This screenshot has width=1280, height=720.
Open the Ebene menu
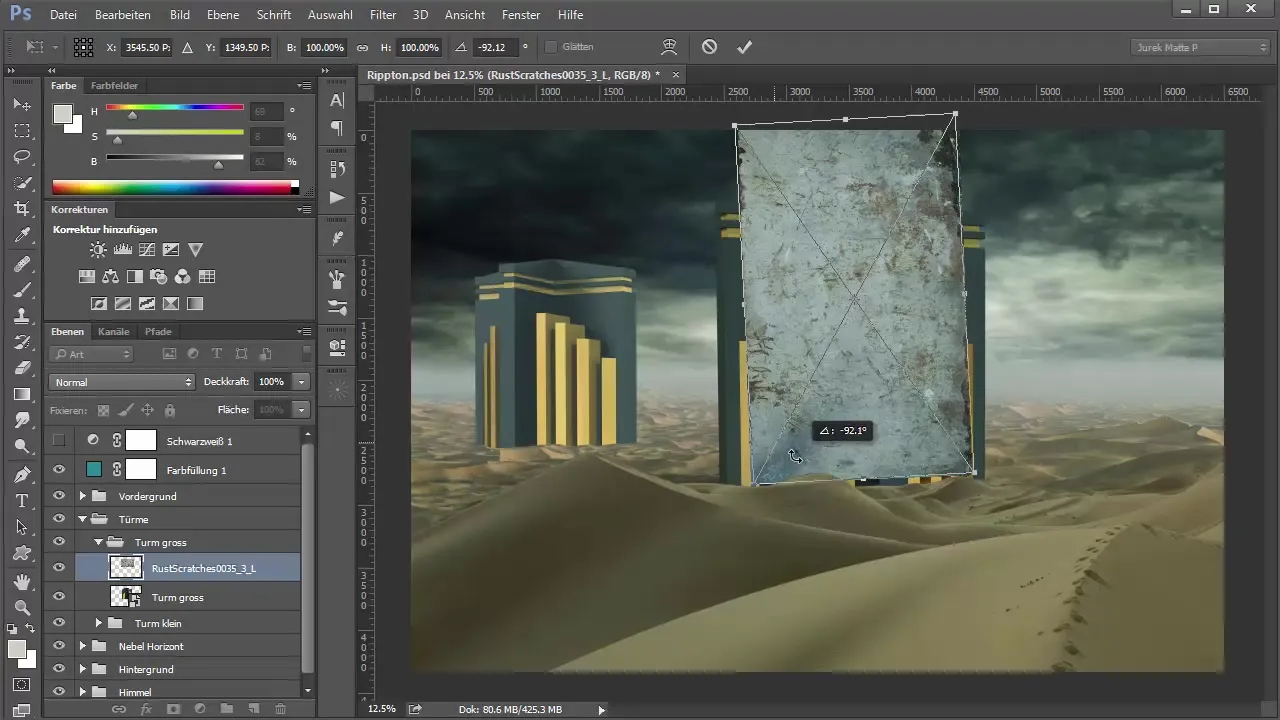pos(224,15)
